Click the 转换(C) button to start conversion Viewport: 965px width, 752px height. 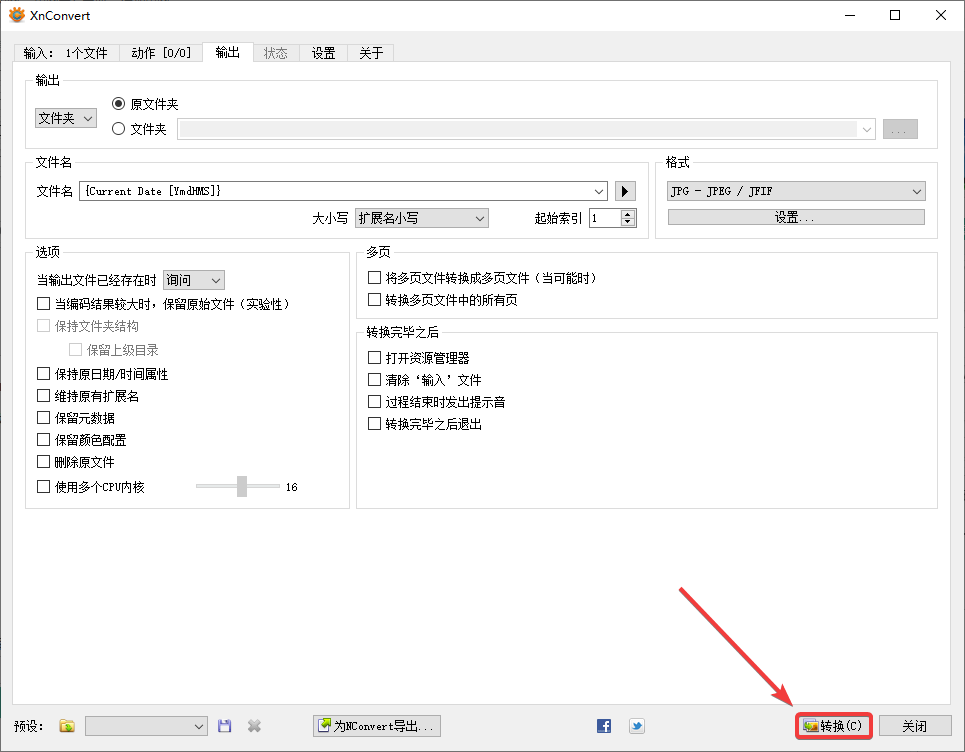834,726
